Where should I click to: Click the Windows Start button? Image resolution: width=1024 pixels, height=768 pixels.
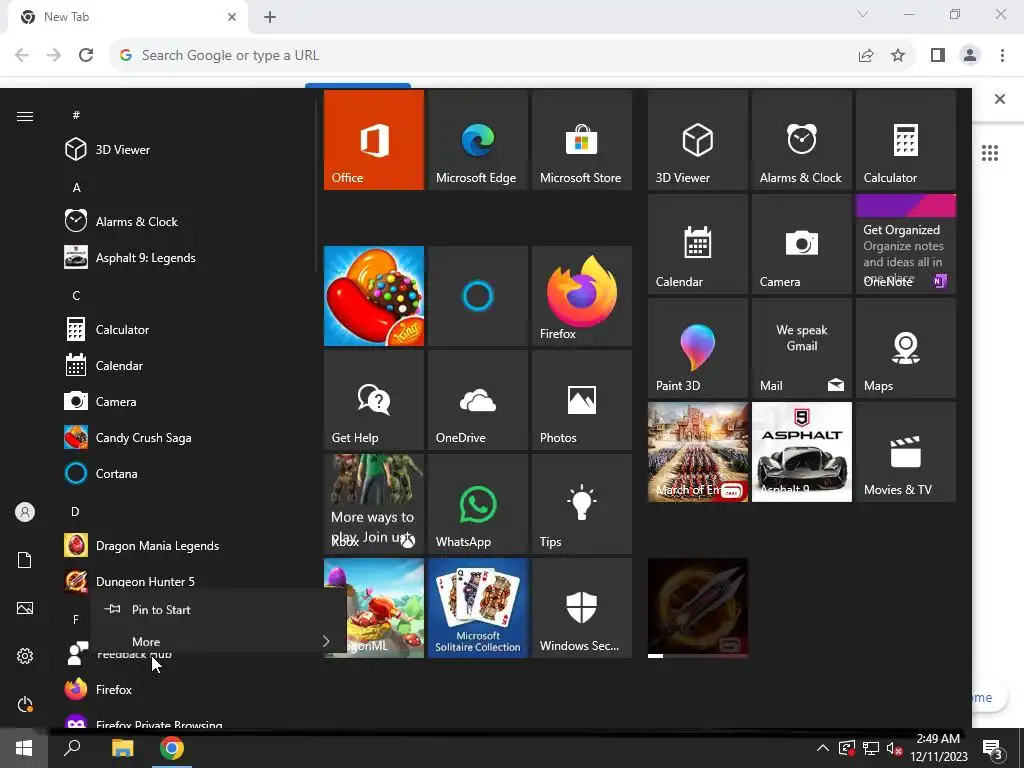[x=24, y=748]
